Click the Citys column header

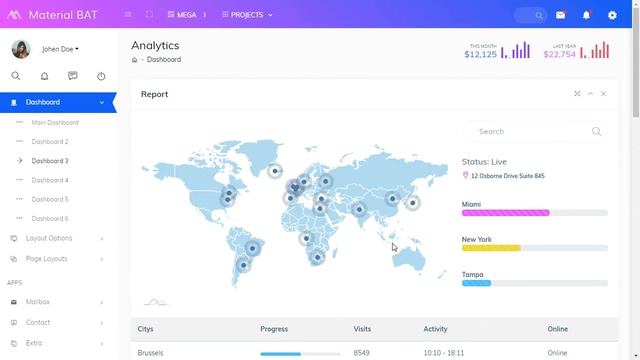[145, 329]
